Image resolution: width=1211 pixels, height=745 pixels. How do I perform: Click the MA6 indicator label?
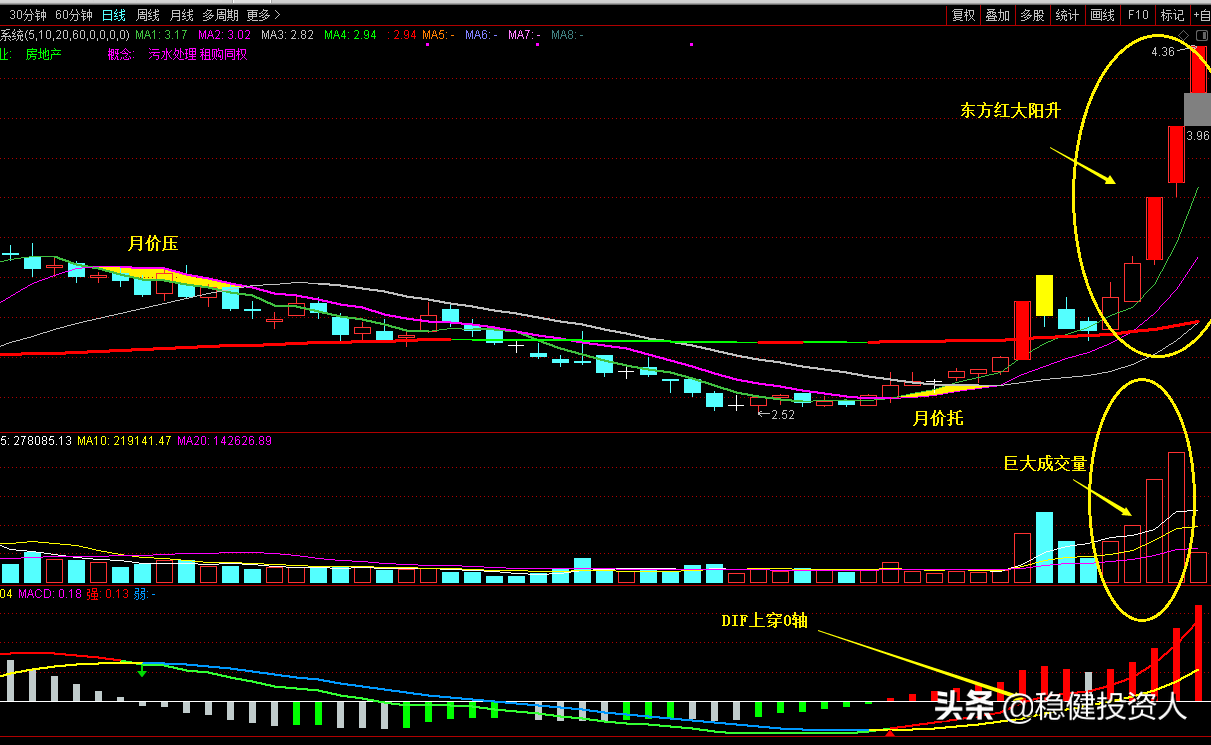click(480, 35)
